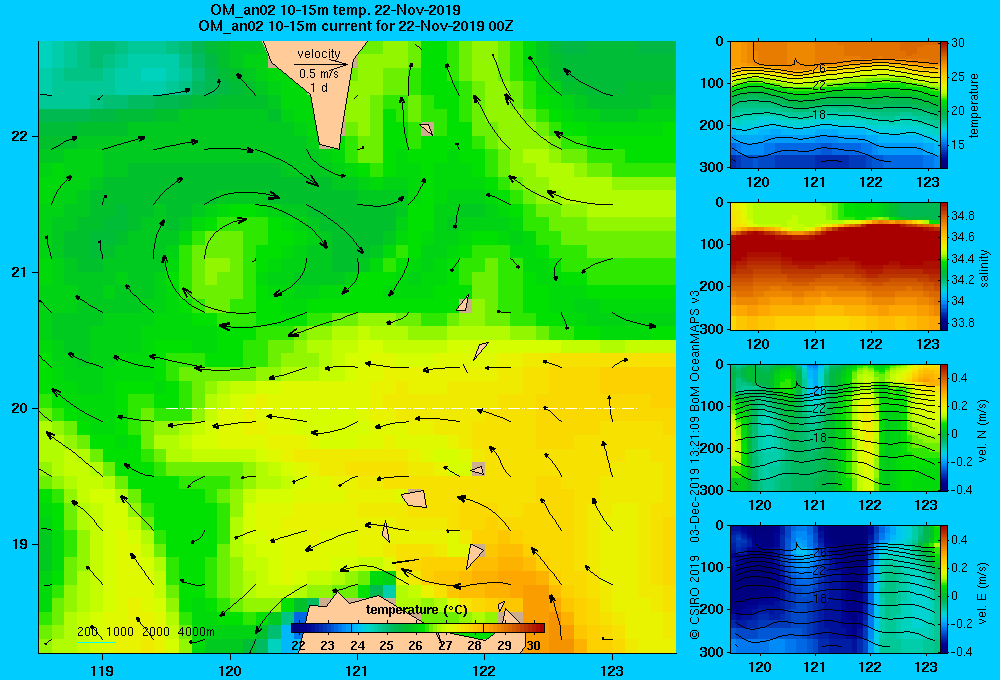Image resolution: width=1000 pixels, height=680 pixels.
Task: Click the "28" tick on main map color bar
Action: [x=474, y=645]
